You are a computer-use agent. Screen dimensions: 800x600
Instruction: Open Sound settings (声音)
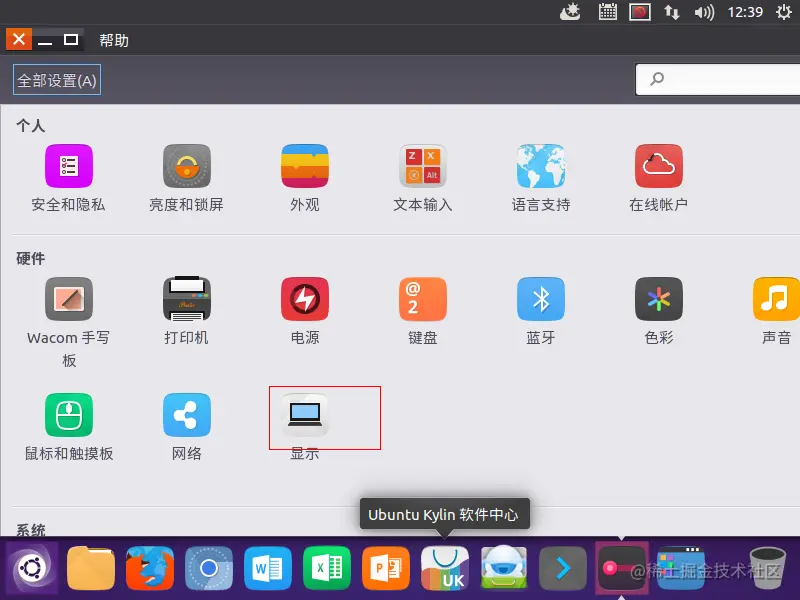pyautogui.click(x=777, y=311)
